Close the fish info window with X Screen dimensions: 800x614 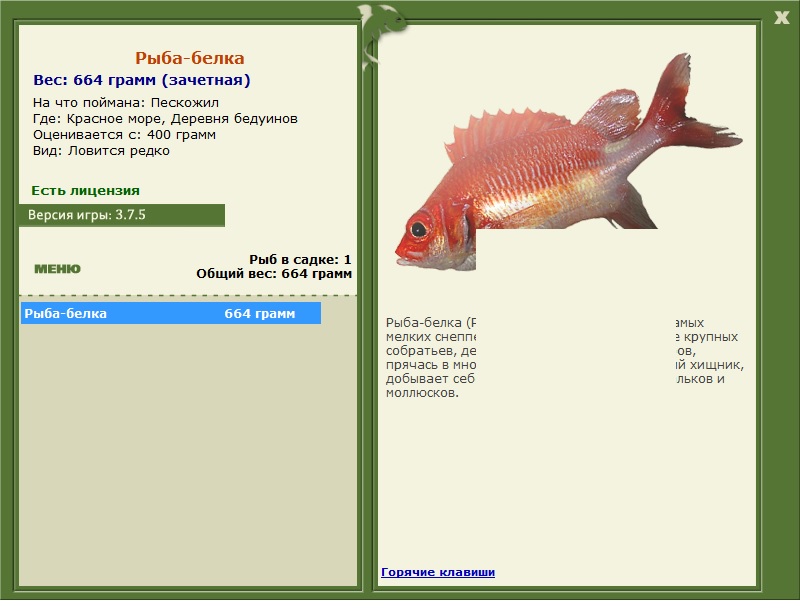point(781,18)
